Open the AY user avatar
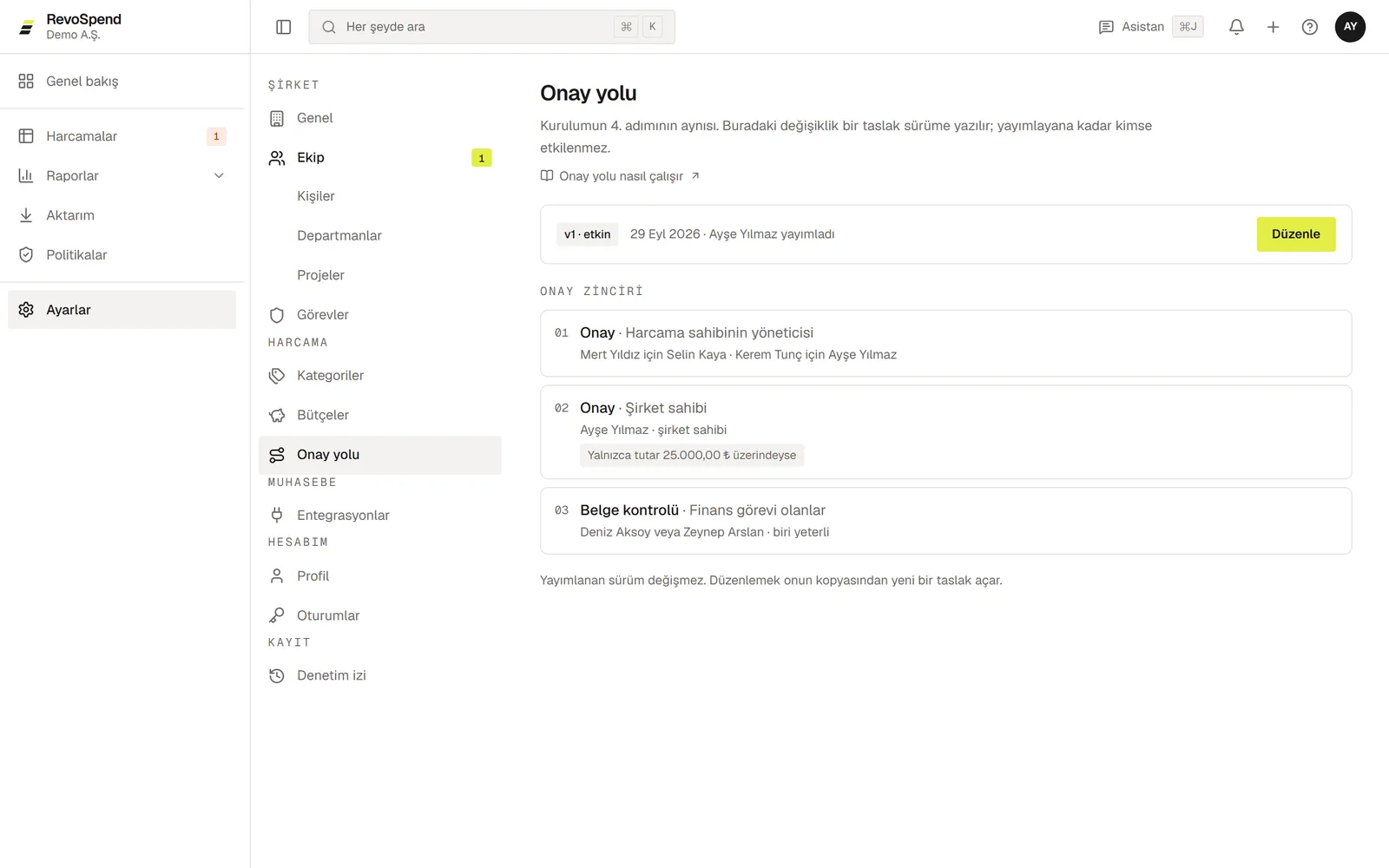The height and width of the screenshot is (868, 1389). (1350, 27)
